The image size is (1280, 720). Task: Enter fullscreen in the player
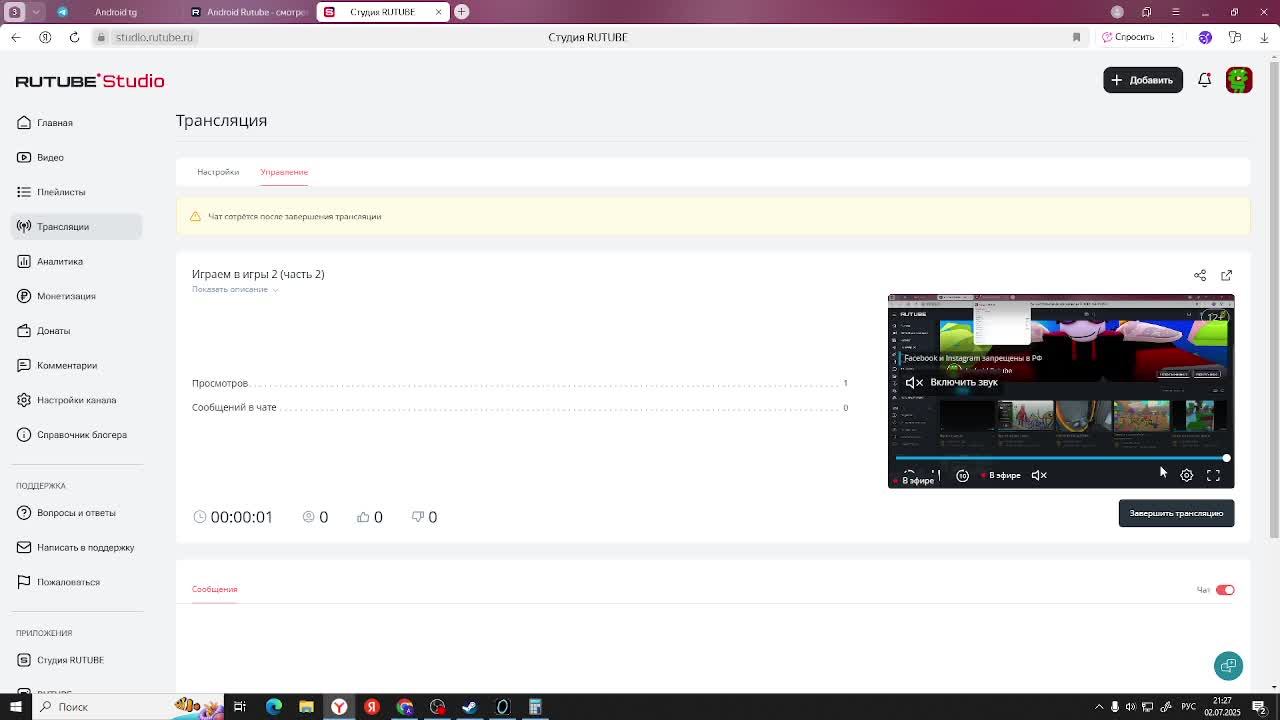pos(1213,476)
